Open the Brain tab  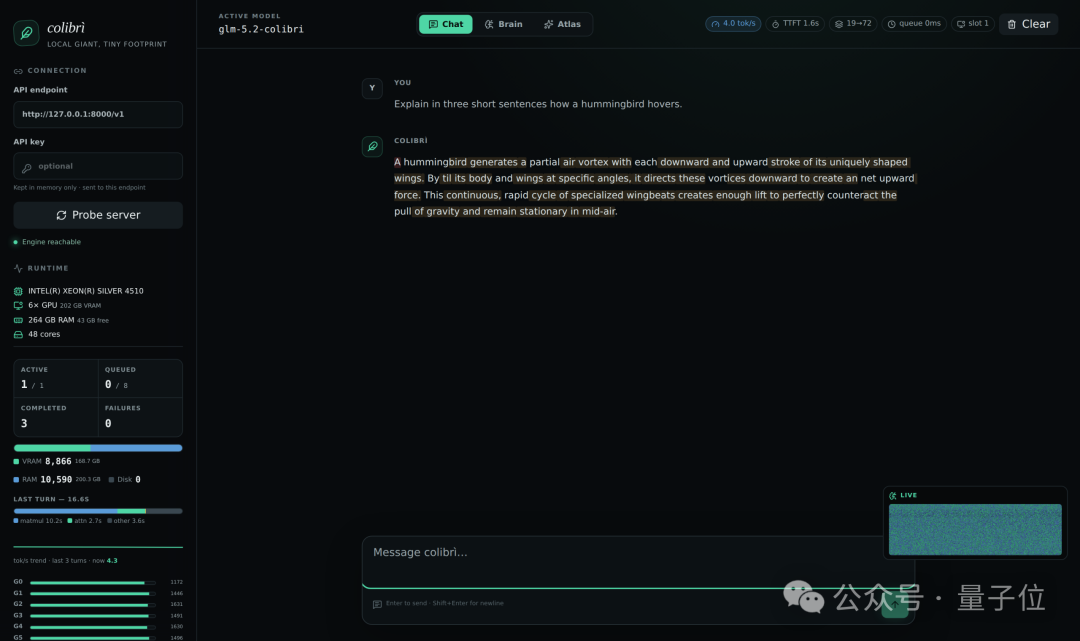[503, 24]
